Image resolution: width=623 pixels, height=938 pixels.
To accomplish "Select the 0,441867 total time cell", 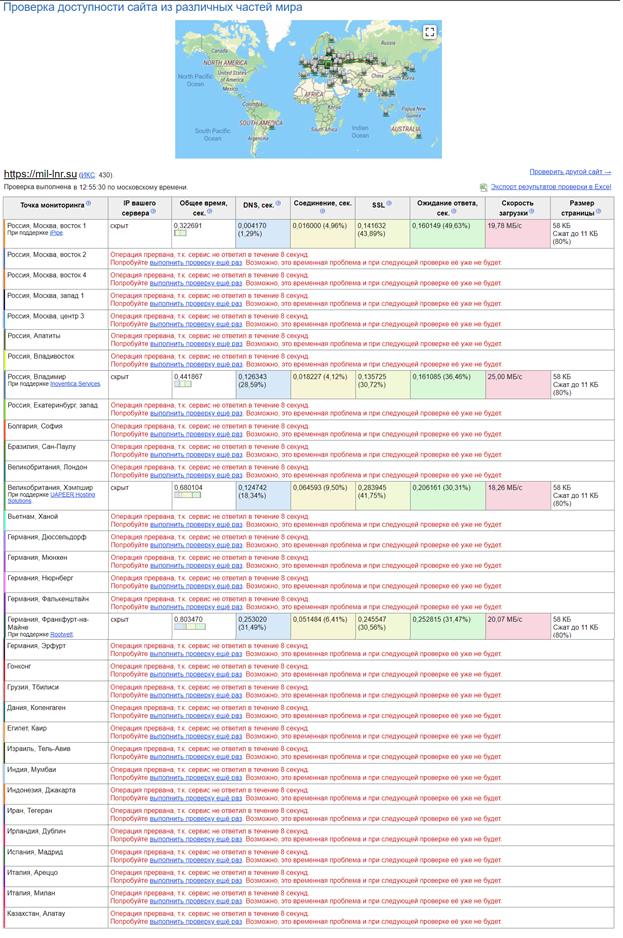I will click(x=203, y=385).
